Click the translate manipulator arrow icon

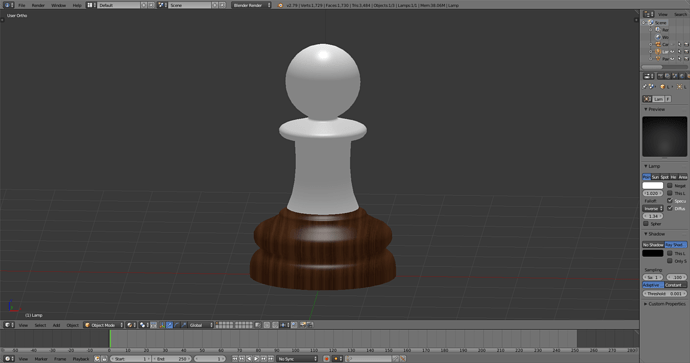tap(169, 325)
